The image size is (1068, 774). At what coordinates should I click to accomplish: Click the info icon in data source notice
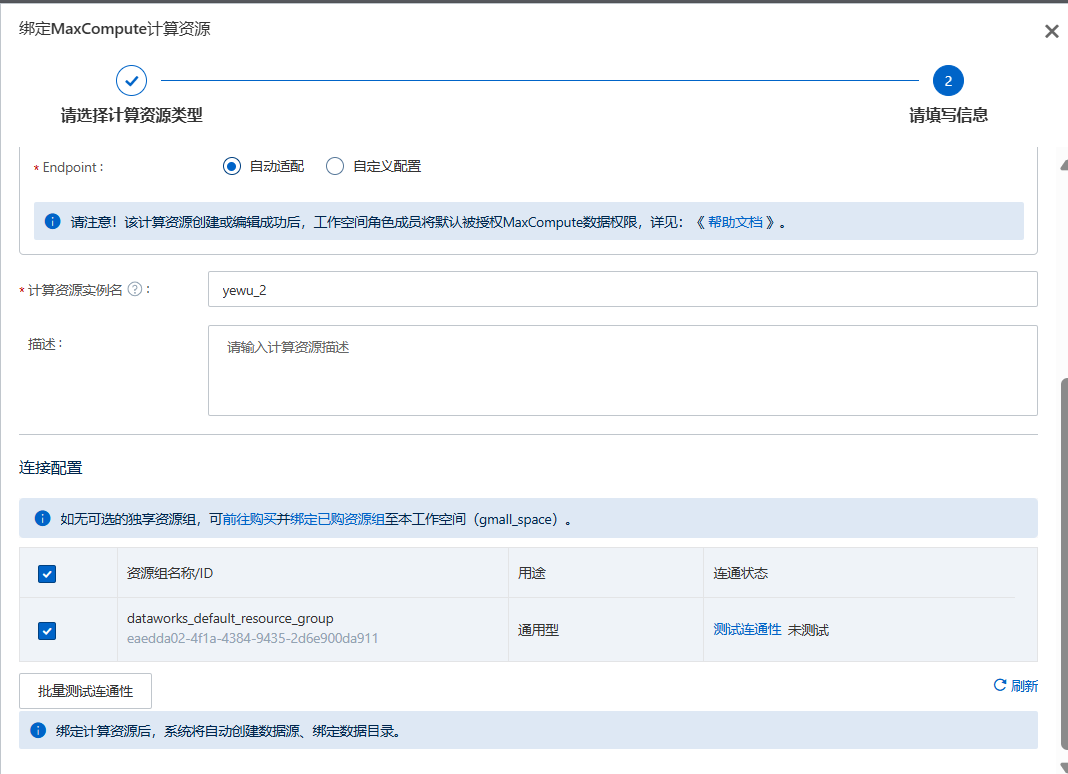pyautogui.click(x=38, y=730)
